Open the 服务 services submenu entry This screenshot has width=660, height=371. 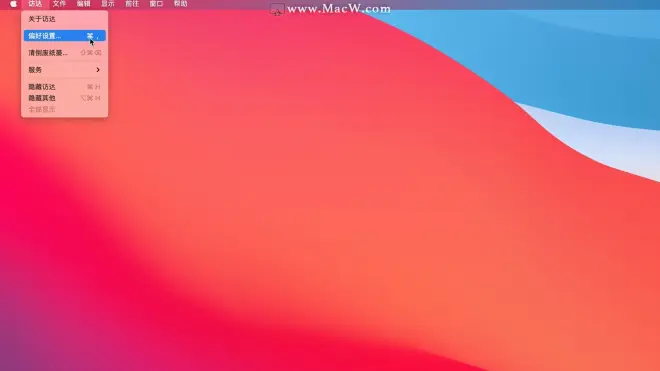[64, 70]
